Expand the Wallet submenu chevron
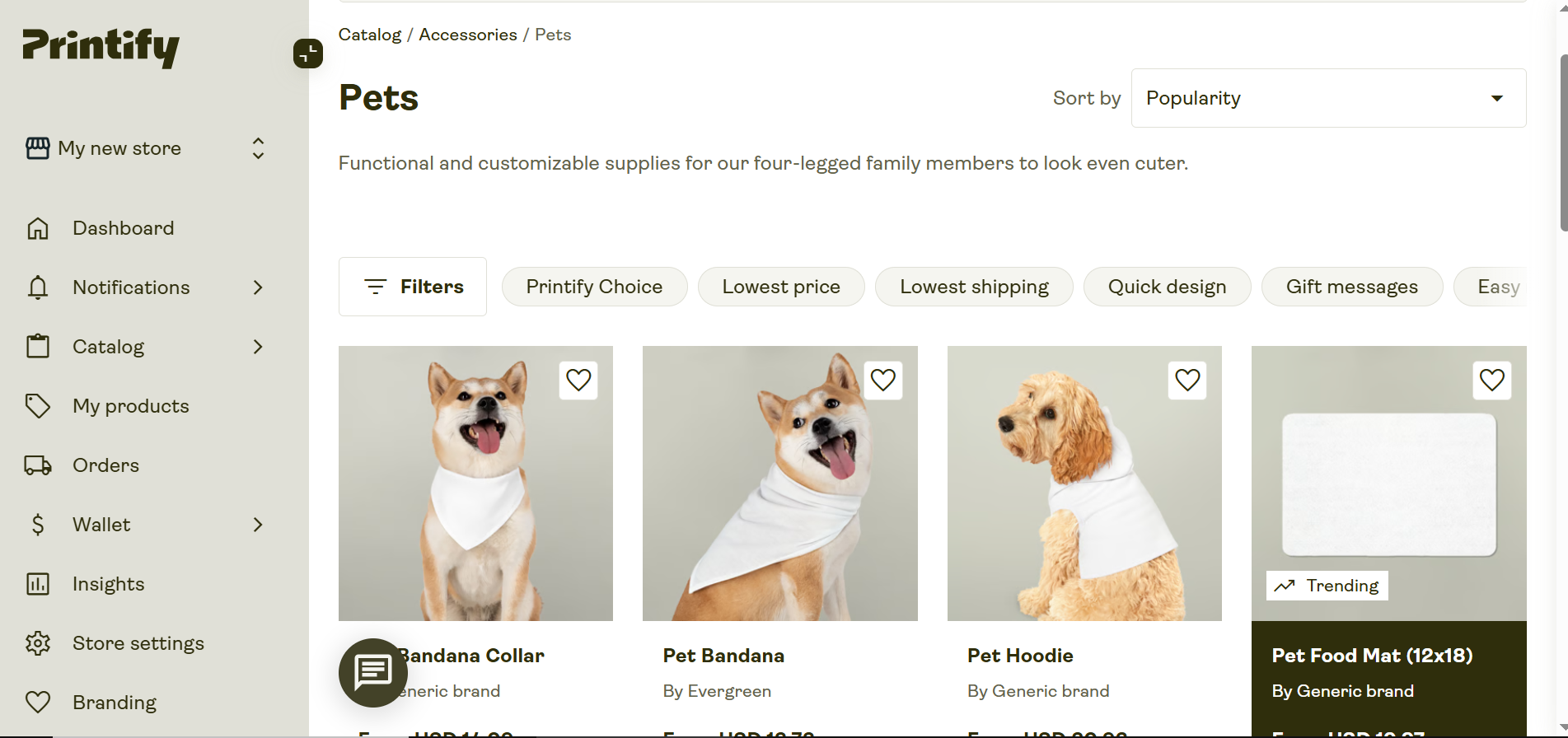 tap(258, 525)
